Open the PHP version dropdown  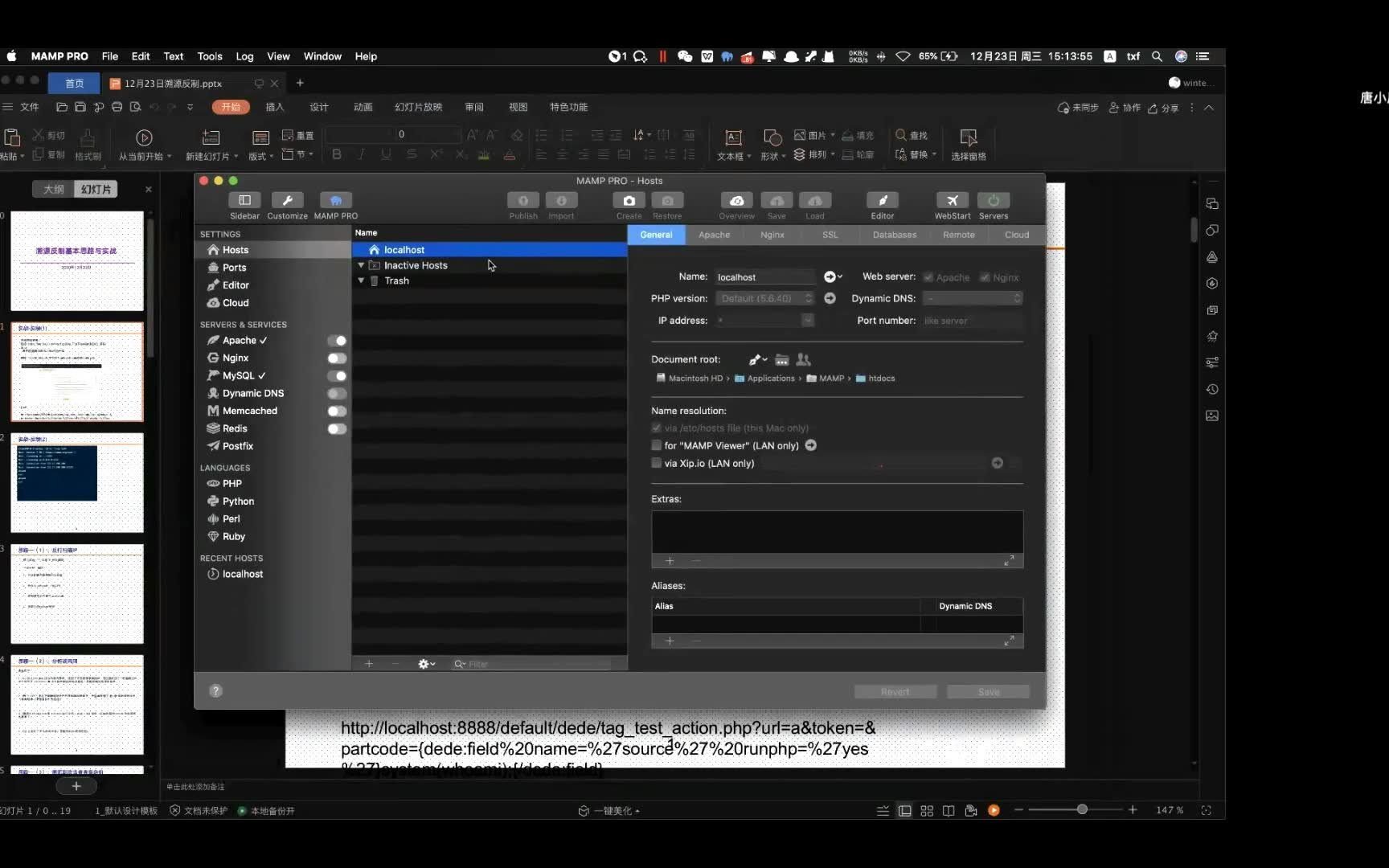coord(765,298)
